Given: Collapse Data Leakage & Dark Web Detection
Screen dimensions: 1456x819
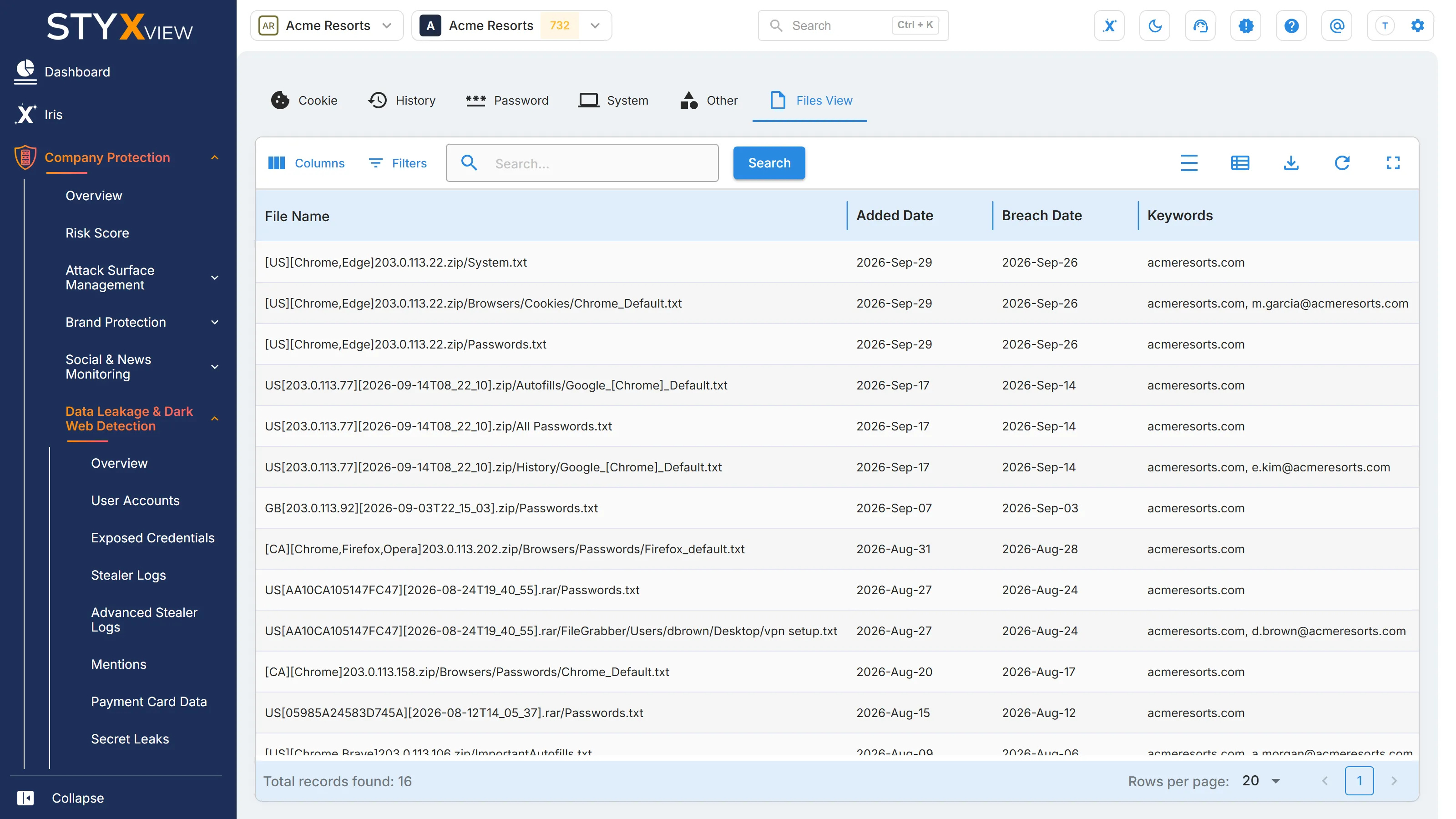Looking at the screenshot, I should 214,419.
